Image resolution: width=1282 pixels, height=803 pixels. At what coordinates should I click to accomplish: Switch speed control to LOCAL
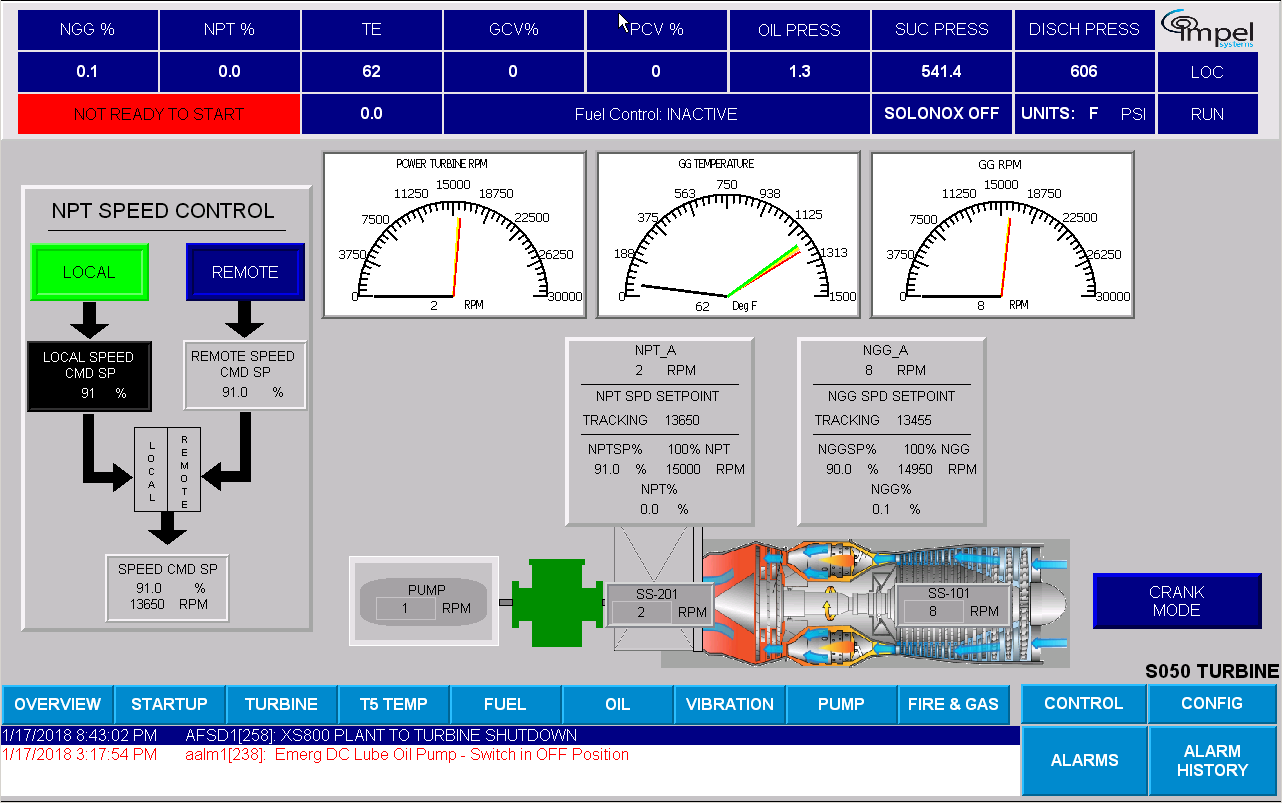click(89, 272)
